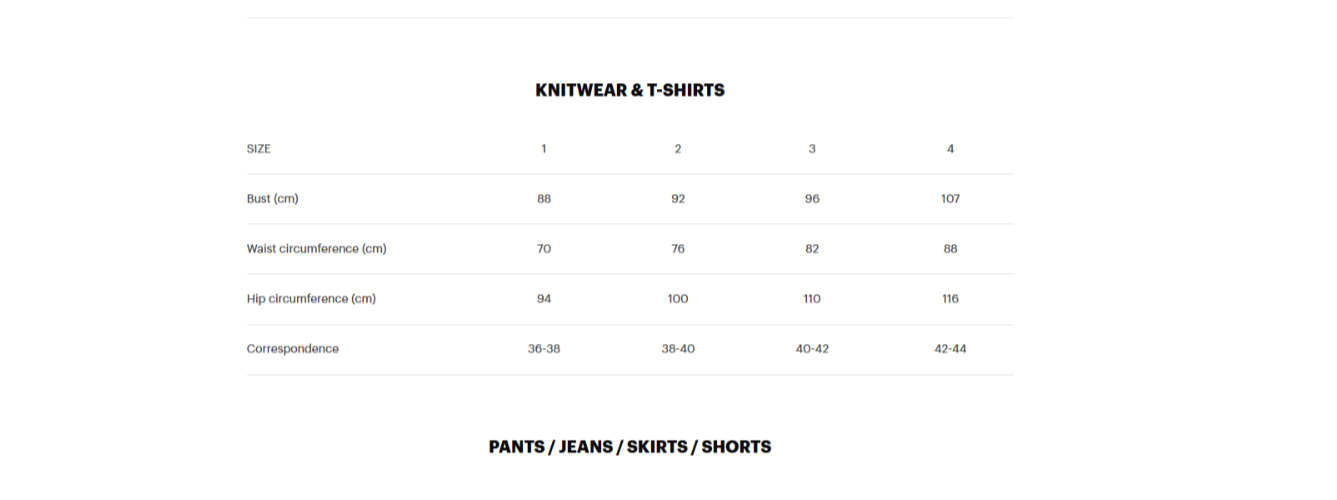Click the 92 bust value

[x=678, y=199]
